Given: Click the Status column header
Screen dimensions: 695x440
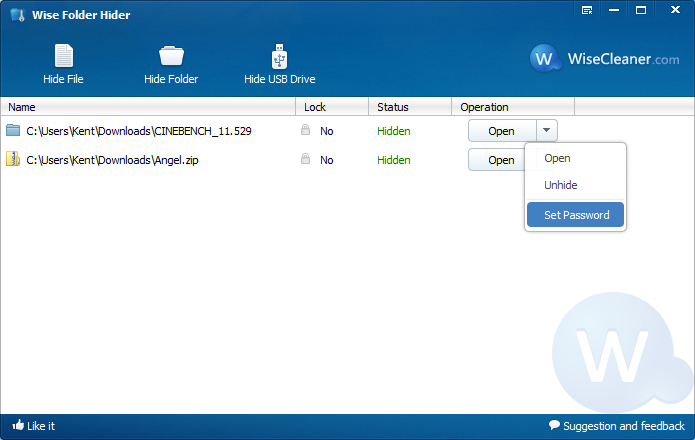Looking at the screenshot, I should [x=410, y=107].
